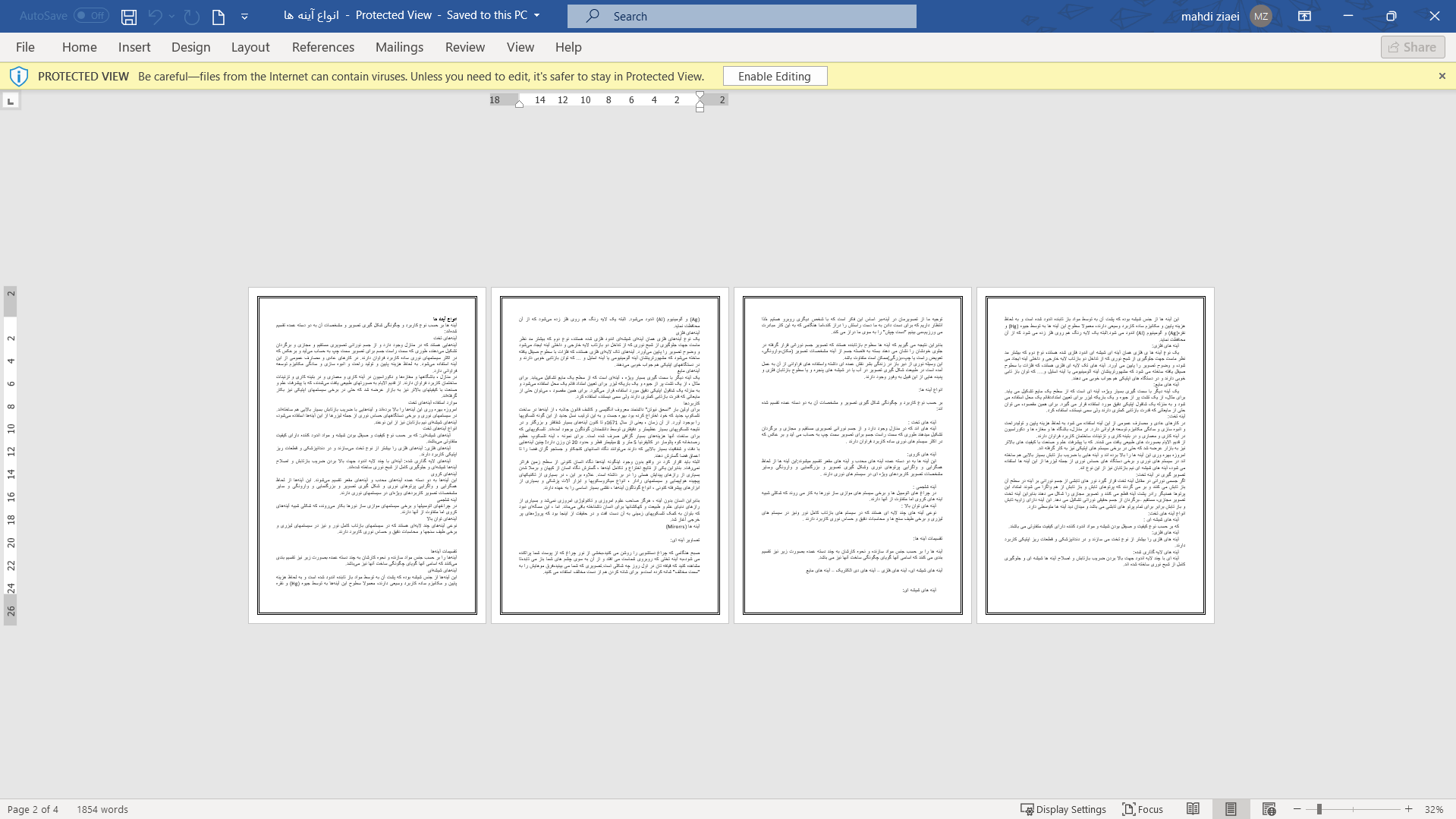Viewport: 1456px width, 819px height.
Task: Click the zoom in plus button
Action: tap(1409, 809)
